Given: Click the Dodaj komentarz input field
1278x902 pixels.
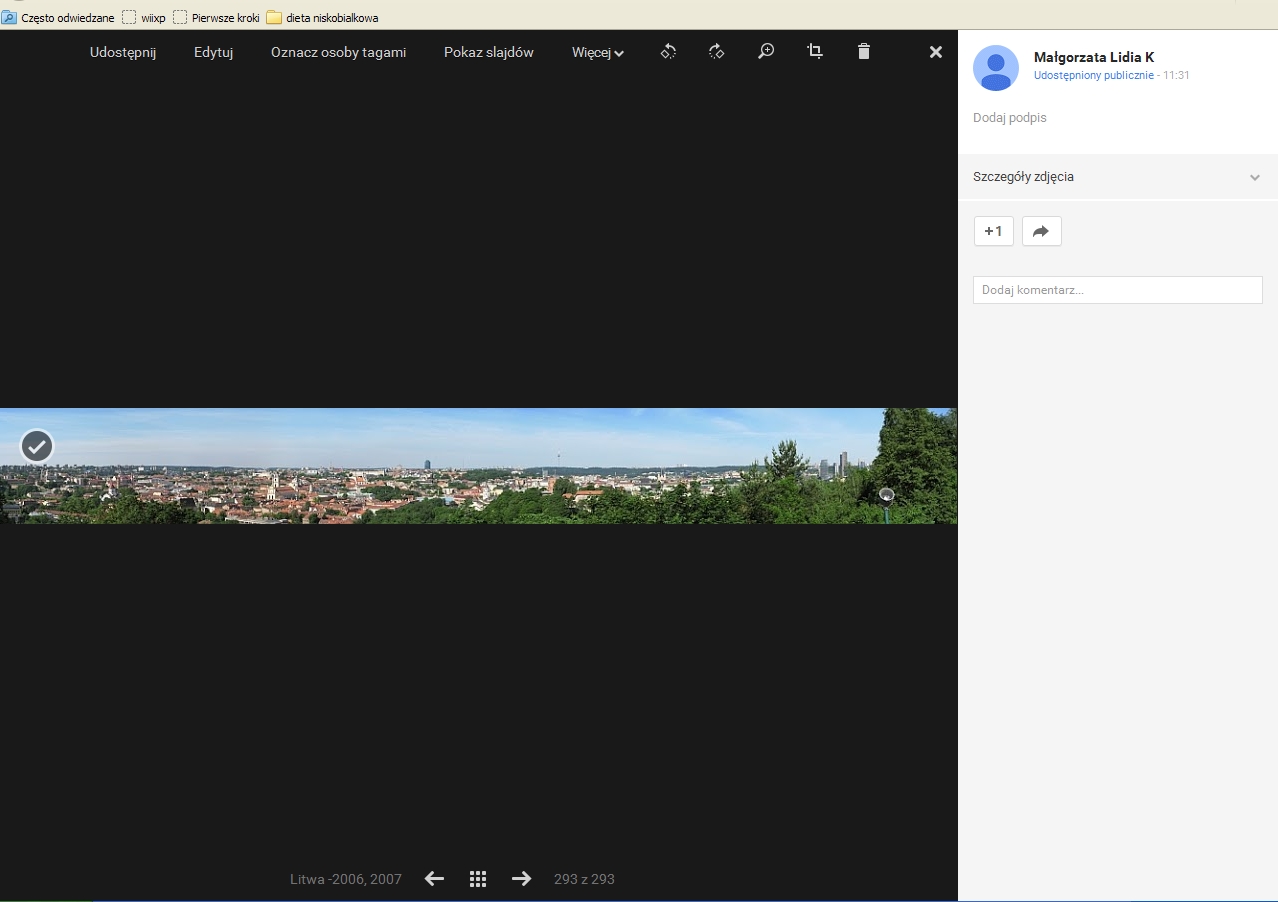Looking at the screenshot, I should (1117, 290).
